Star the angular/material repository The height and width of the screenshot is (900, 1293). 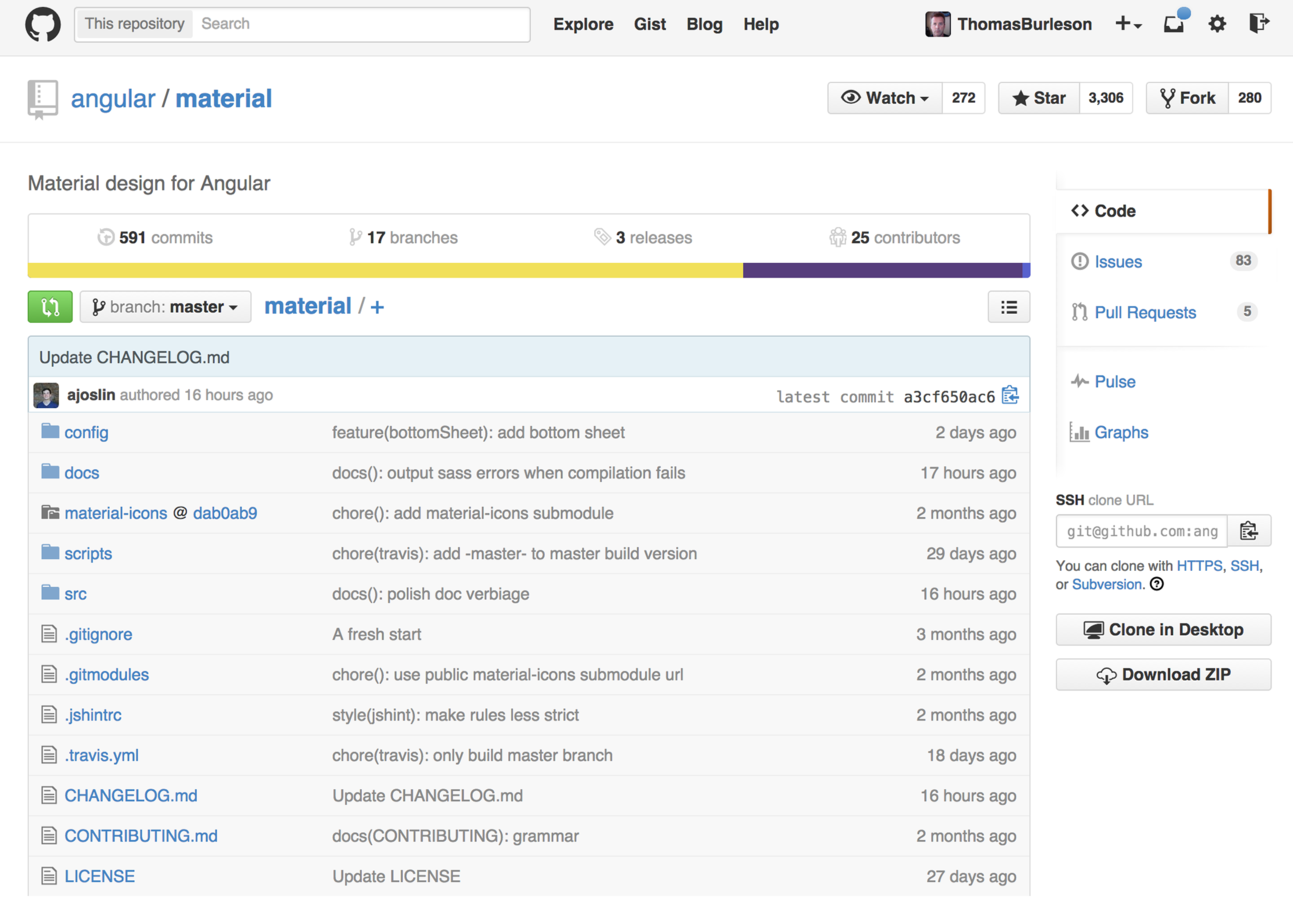click(x=1039, y=98)
